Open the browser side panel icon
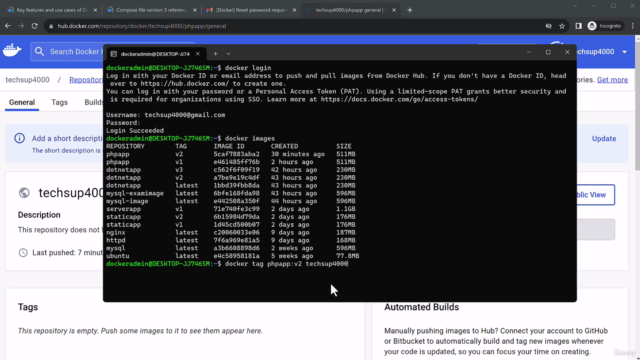 coord(578,26)
